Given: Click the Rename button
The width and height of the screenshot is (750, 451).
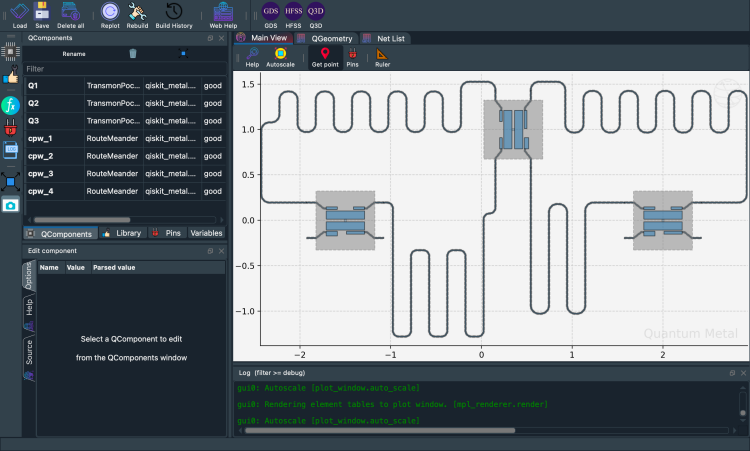Looking at the screenshot, I should pos(74,54).
